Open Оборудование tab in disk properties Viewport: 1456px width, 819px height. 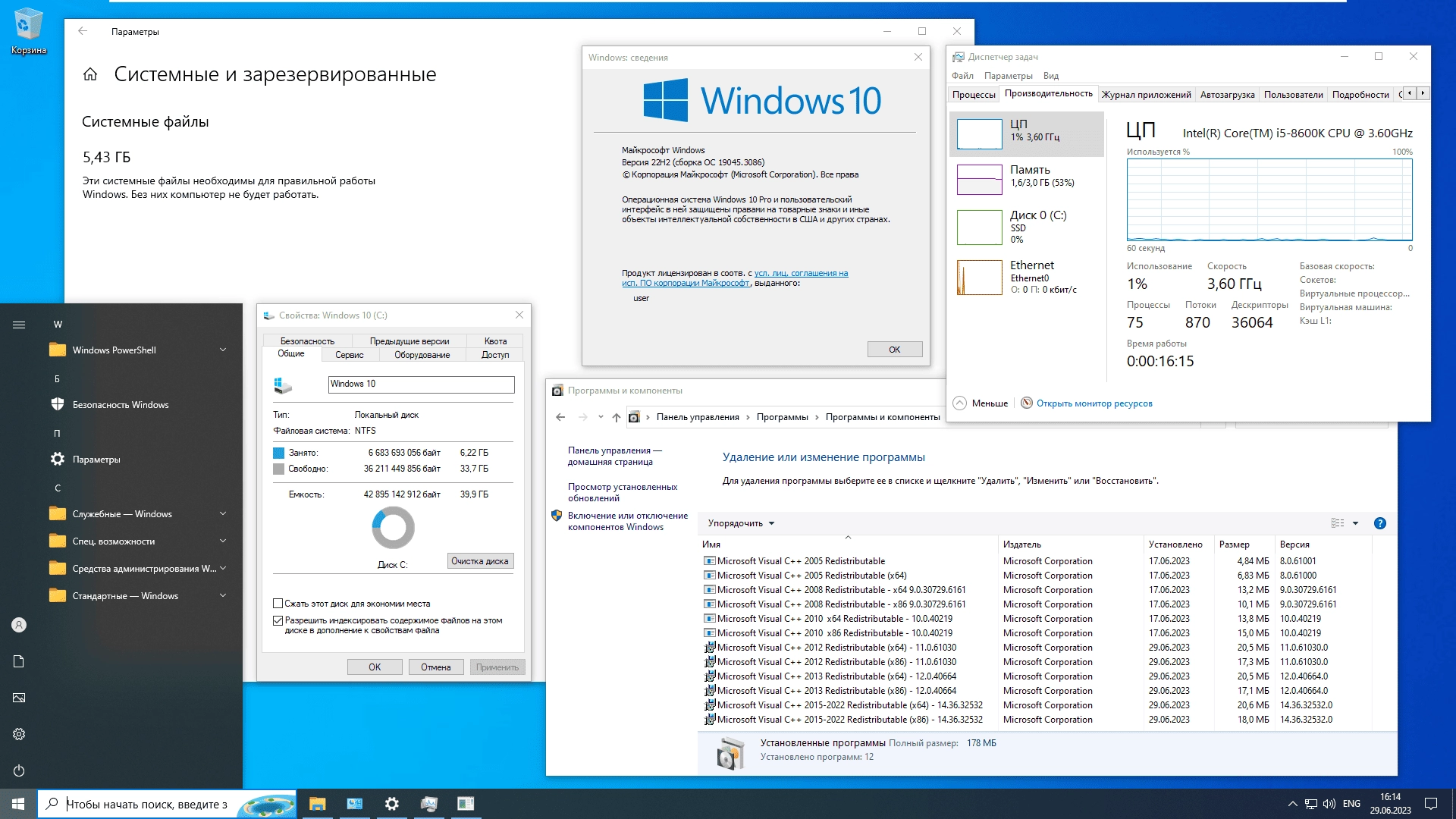point(422,355)
